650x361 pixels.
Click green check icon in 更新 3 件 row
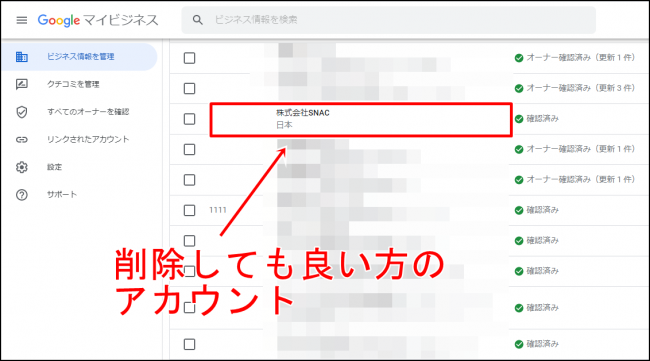tap(519, 88)
